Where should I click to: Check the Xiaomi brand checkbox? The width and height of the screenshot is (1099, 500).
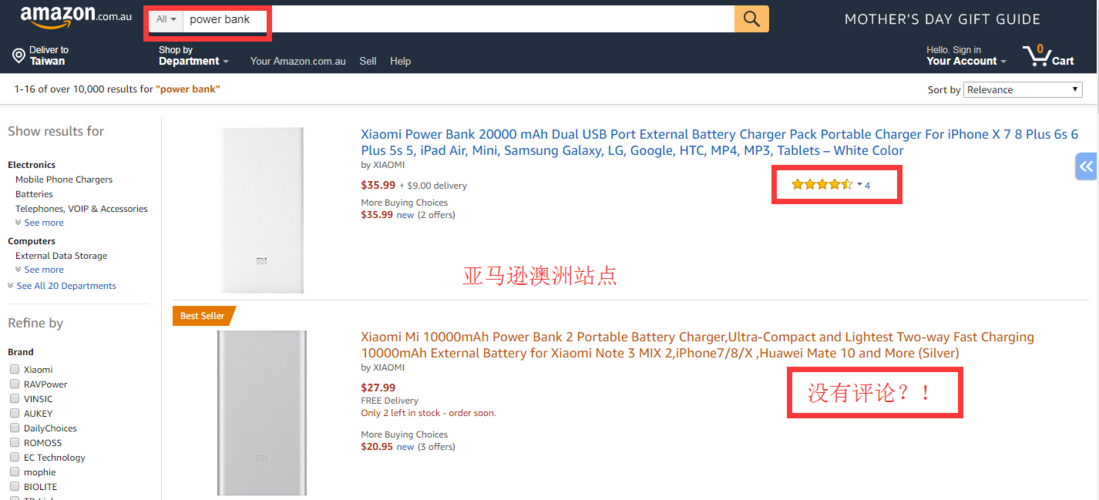click(x=14, y=370)
